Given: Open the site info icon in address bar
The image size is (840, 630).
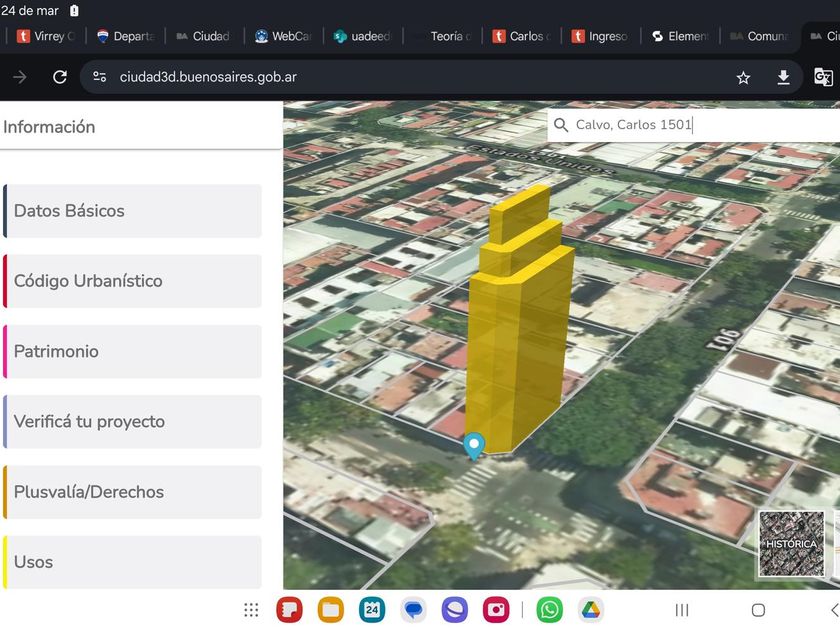Looking at the screenshot, I should (x=99, y=77).
